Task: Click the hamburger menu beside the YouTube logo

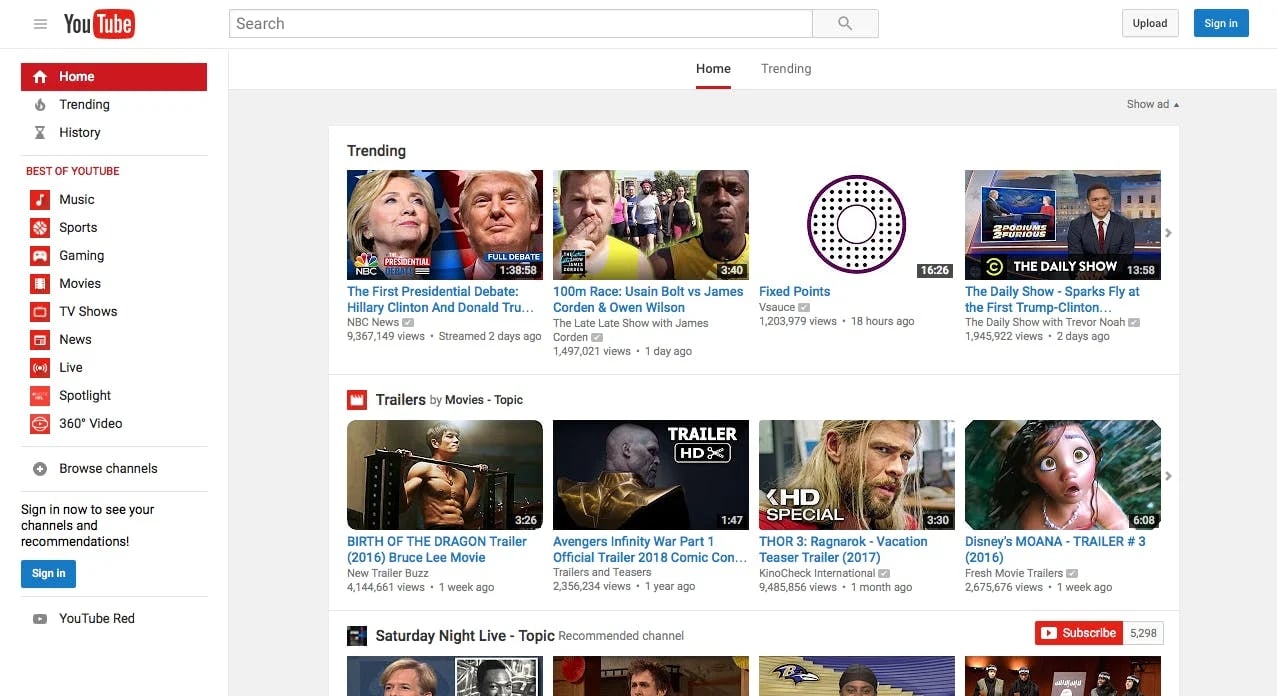Action: (40, 23)
